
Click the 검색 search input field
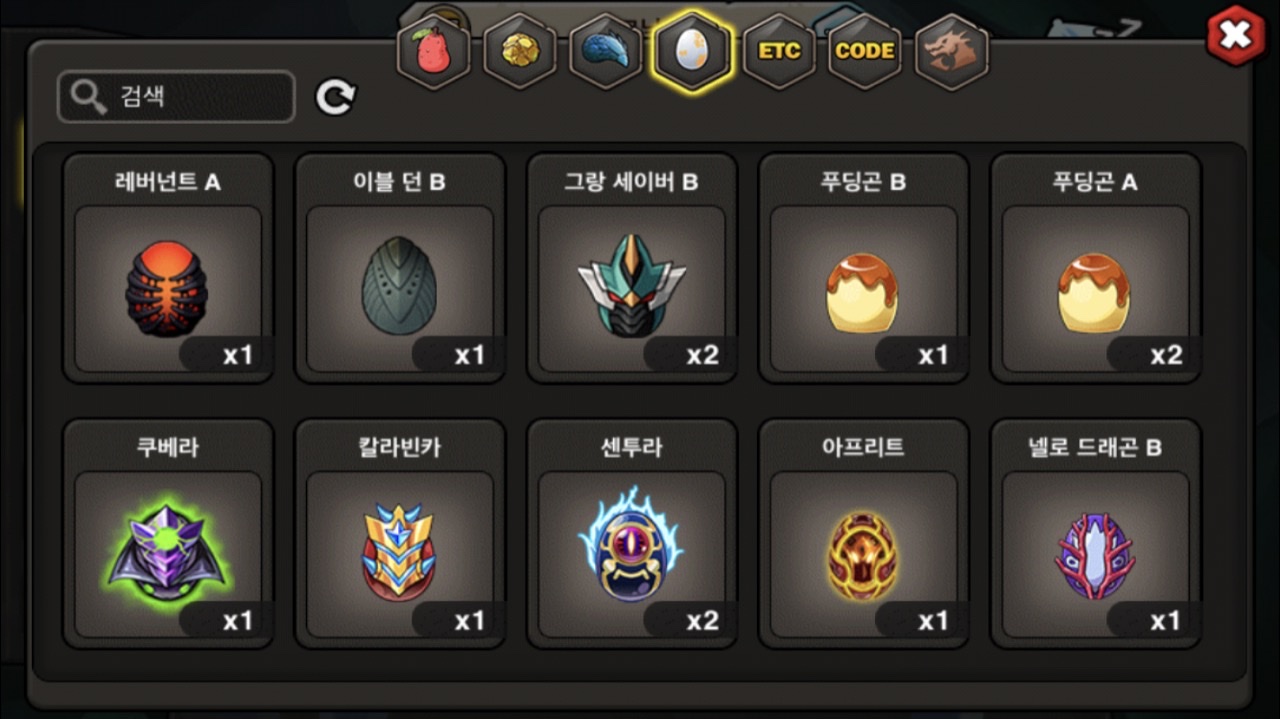(x=176, y=97)
